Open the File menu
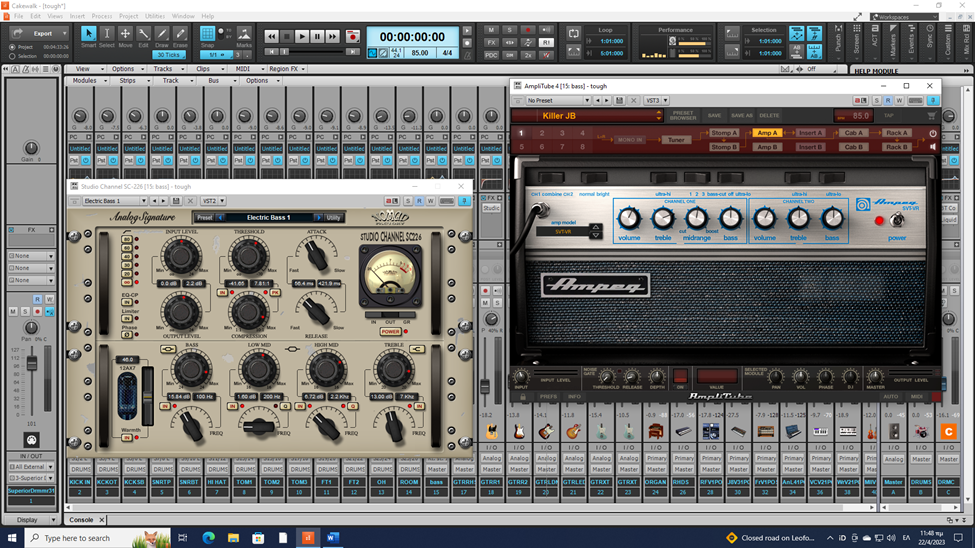Screen dimensions: 975x548 (x=19, y=16)
